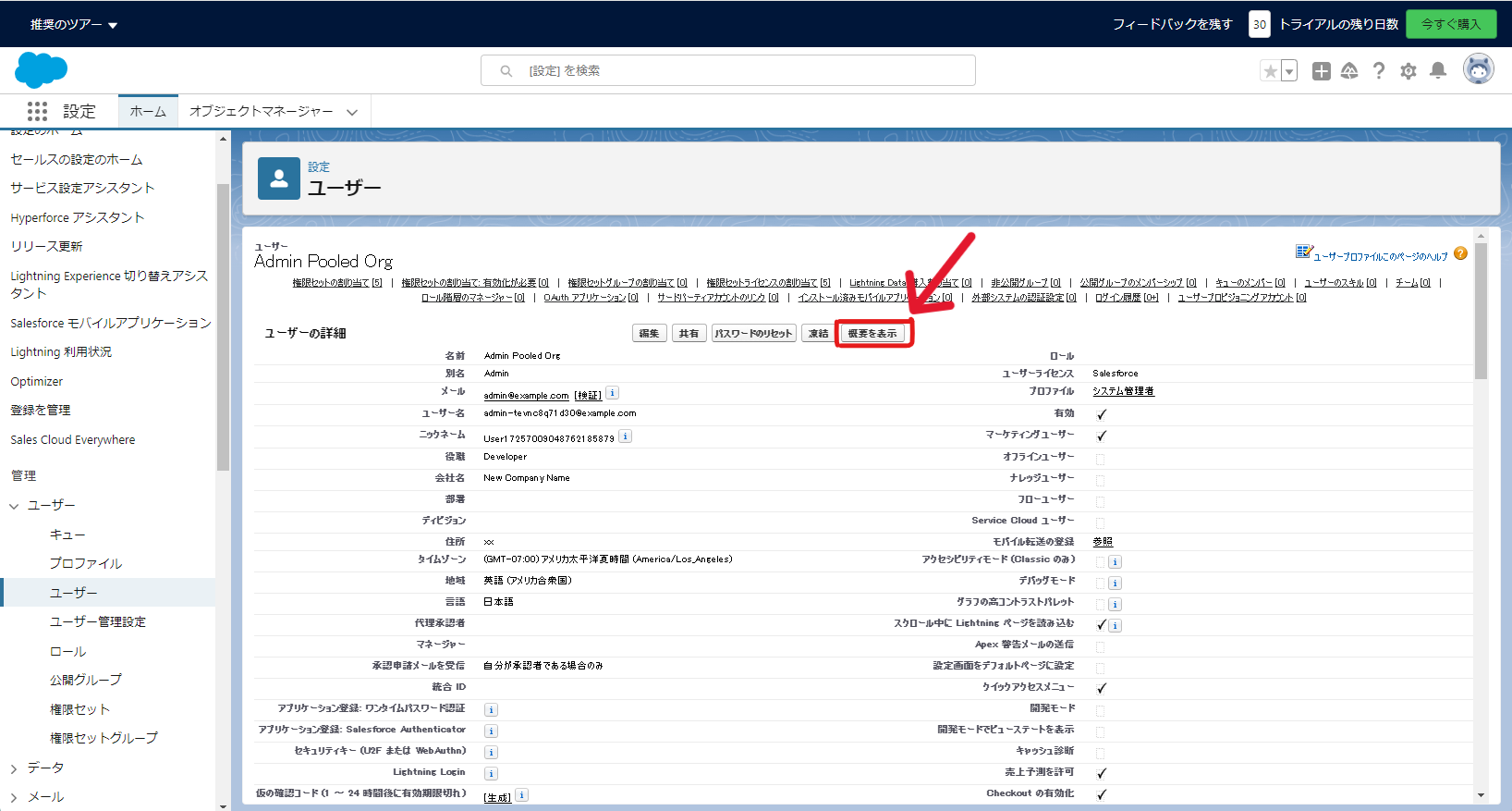
Task: Click the 編集 button
Action: (650, 334)
